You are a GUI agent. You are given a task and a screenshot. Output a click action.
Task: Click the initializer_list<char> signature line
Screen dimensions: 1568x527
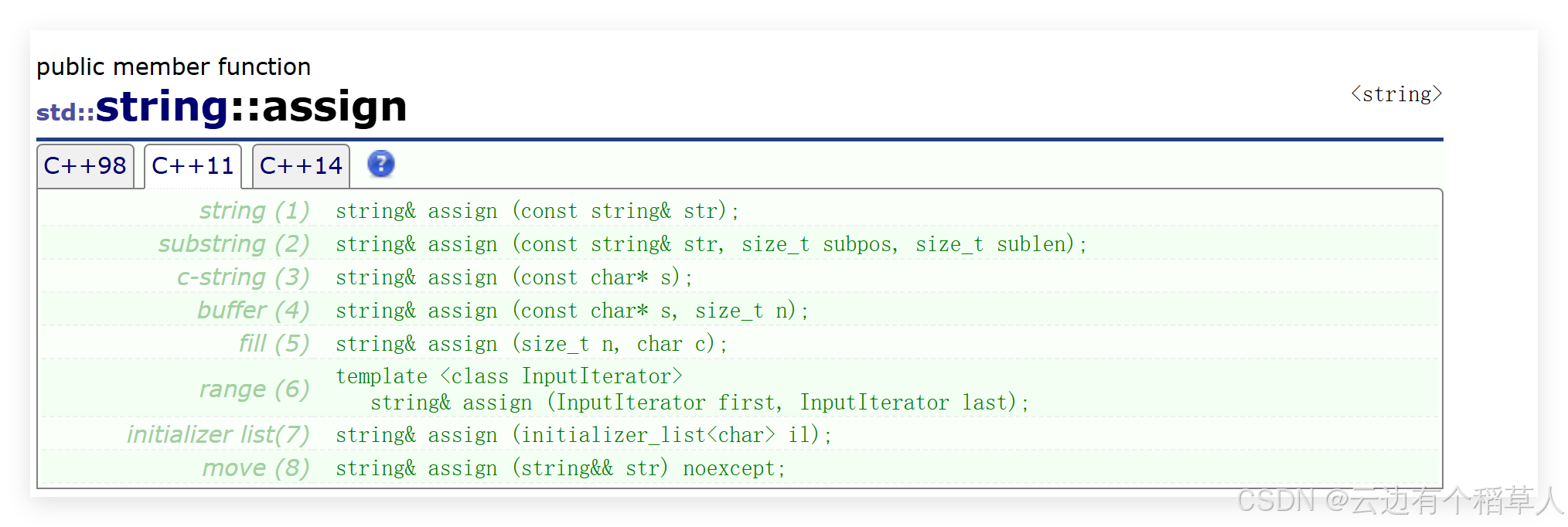point(584,435)
